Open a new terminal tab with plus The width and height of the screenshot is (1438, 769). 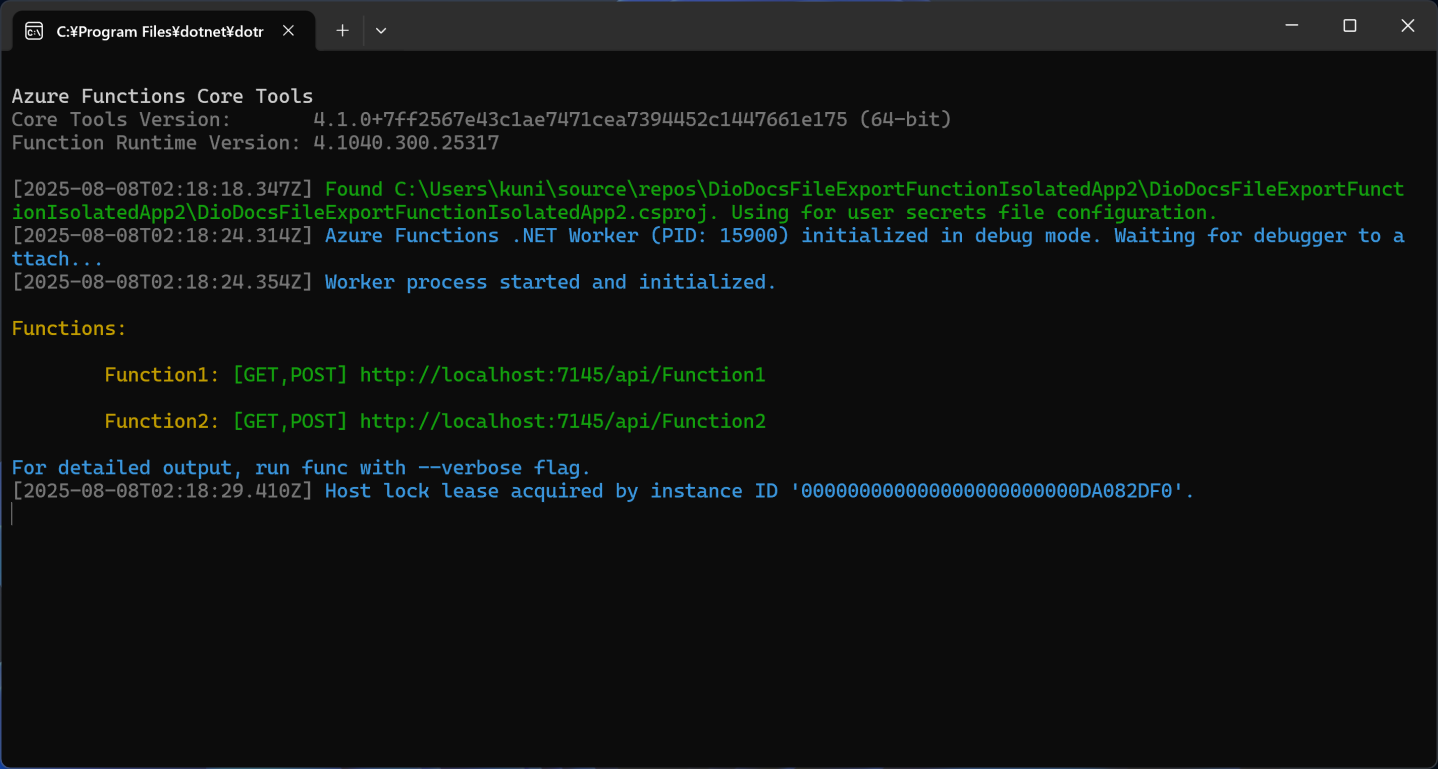[342, 31]
